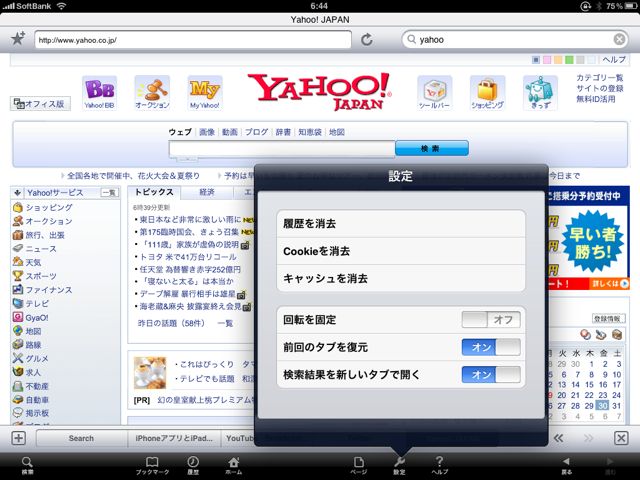Viewport: 640px width, 480px height.
Task: Select Cookieを消去 in settings
Action: 401,251
